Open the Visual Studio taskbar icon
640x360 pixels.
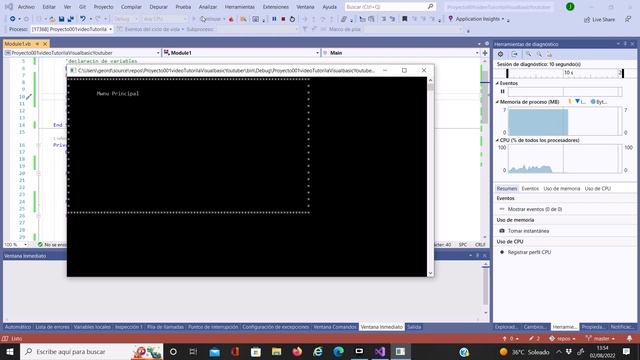[x=380, y=351]
